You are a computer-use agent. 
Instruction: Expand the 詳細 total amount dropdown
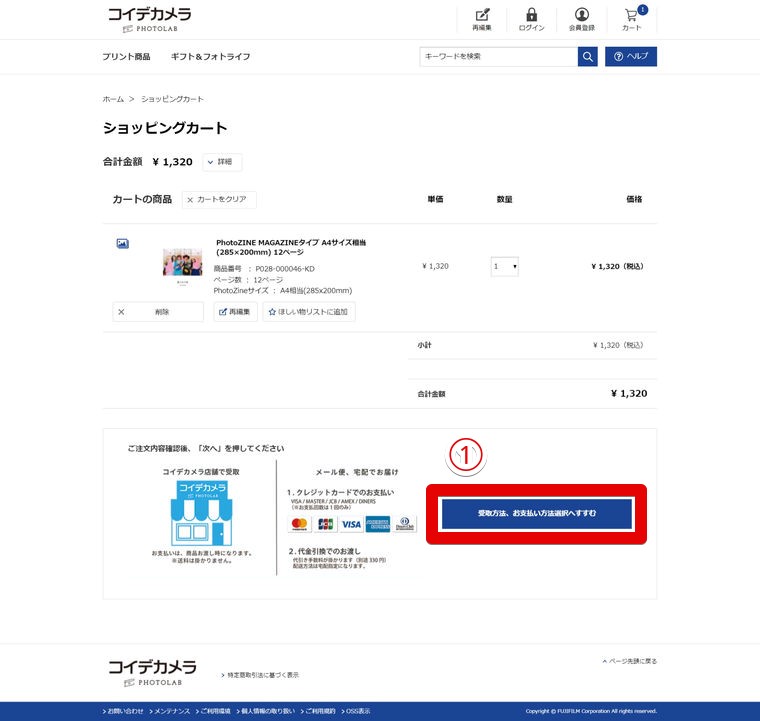pos(222,162)
